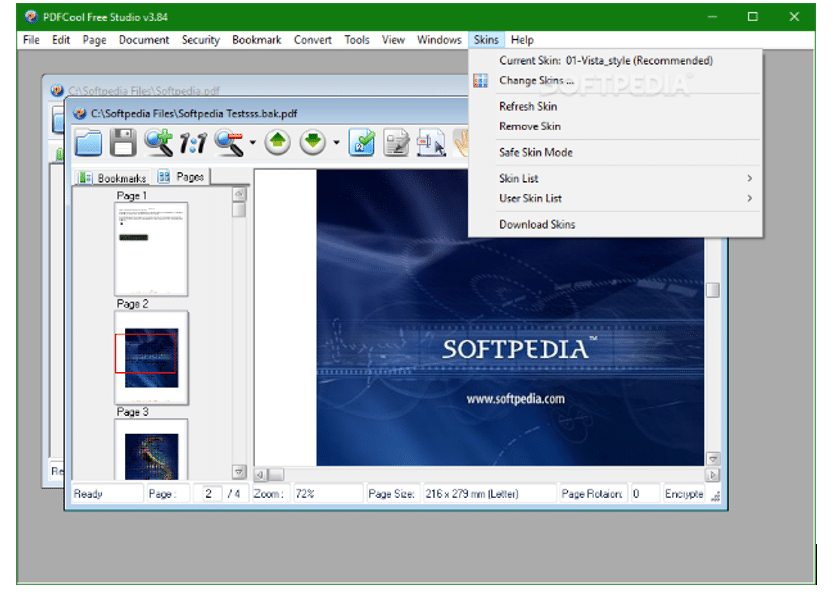Click the 1:1 actual size icon
Image resolution: width=835 pixels, height=598 pixels.
(193, 144)
